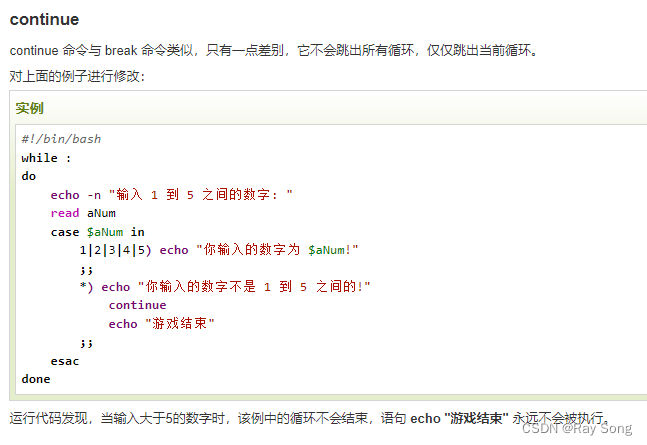Click the echo -n "输入 1 到 5" line
647x445 pixels.
pyautogui.click(x=171, y=194)
